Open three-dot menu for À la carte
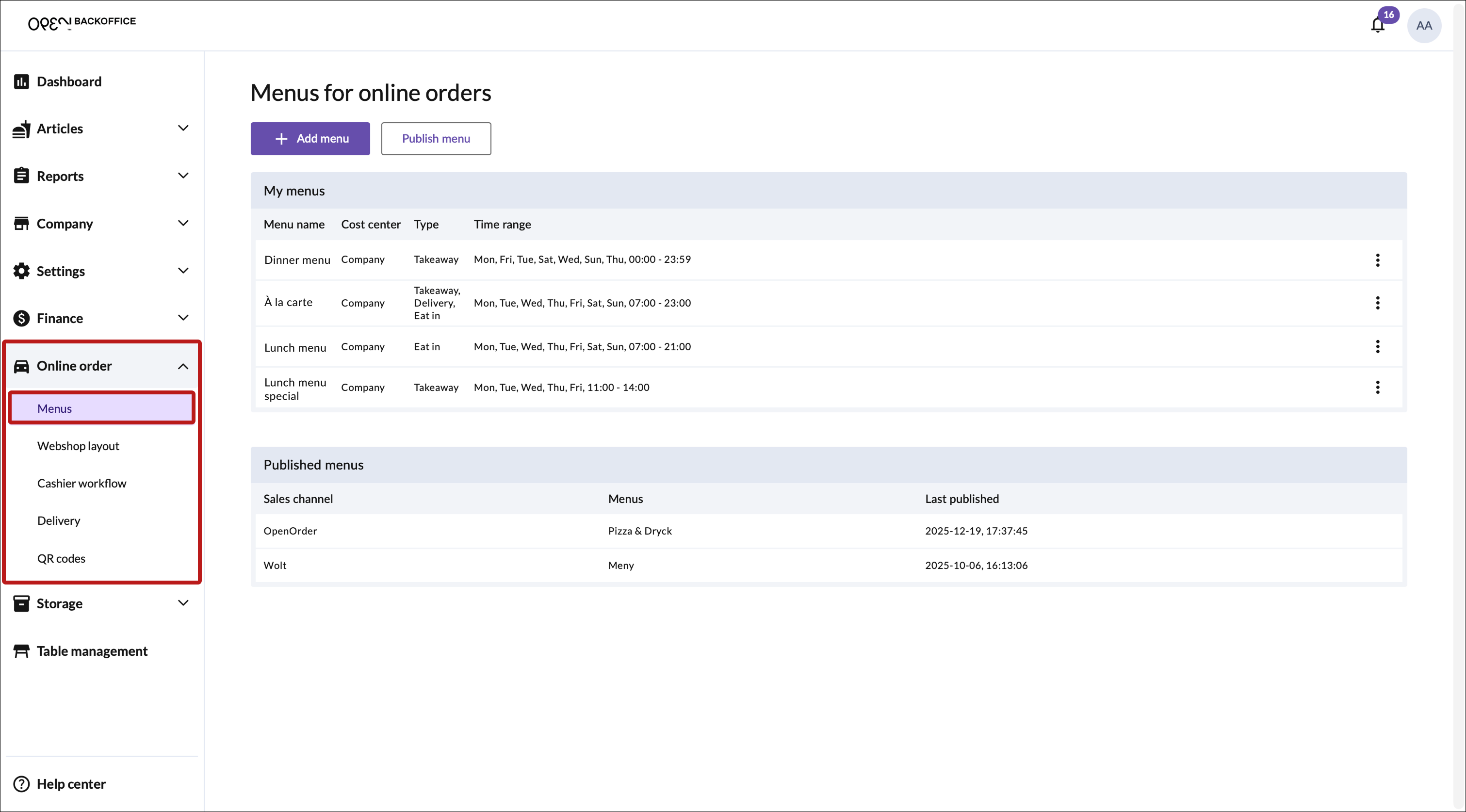Screen dimensions: 1466x812 [1377, 303]
